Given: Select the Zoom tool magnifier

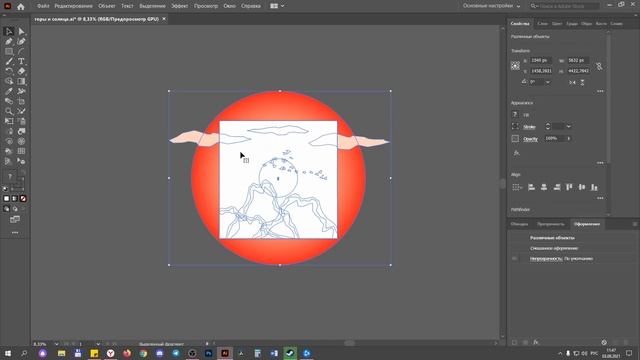Looking at the screenshot, I should point(9,111).
